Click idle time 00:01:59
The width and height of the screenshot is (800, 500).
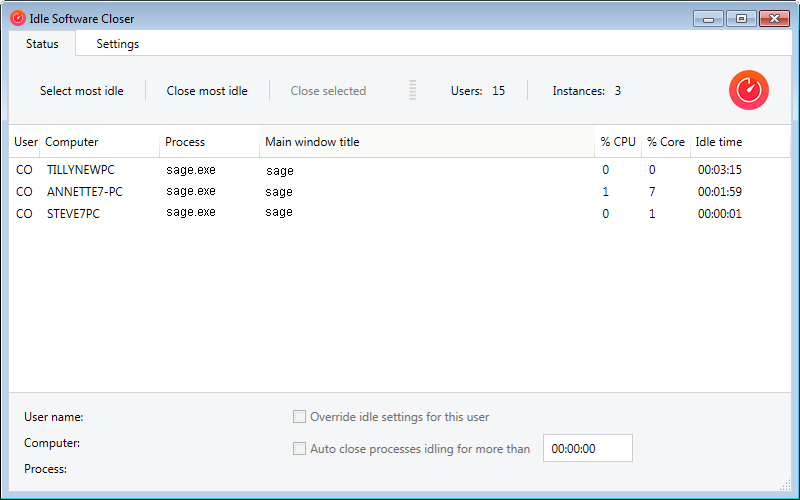click(x=719, y=192)
